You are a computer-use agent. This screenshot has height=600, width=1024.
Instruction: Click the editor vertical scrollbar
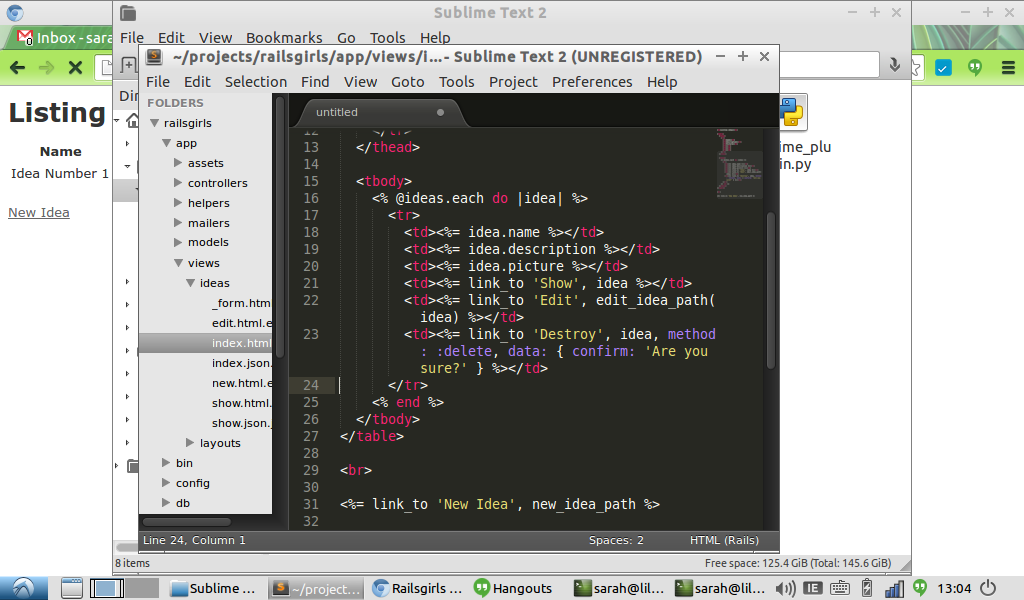coord(771,291)
